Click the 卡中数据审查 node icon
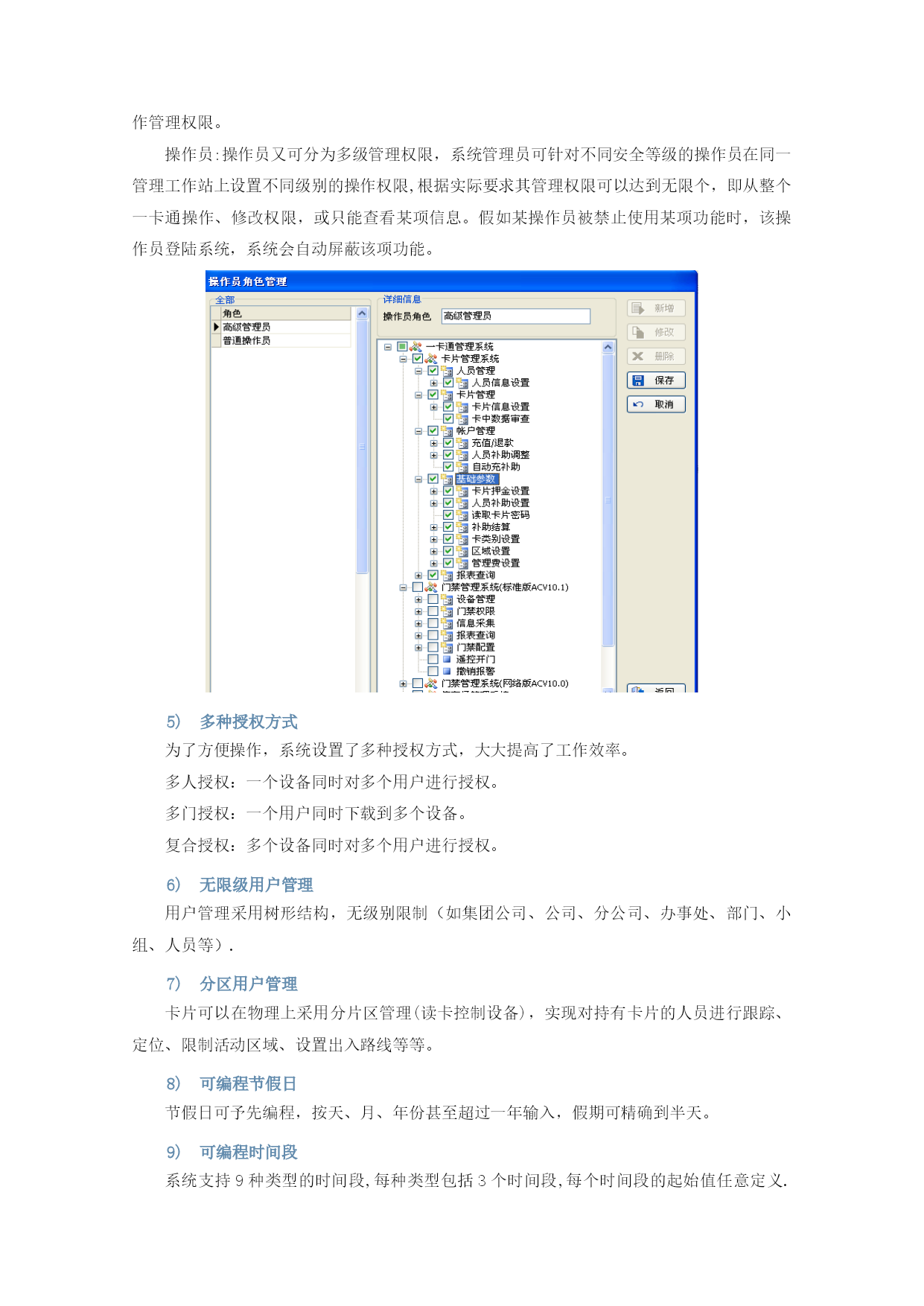924x1306 pixels. coord(462,418)
